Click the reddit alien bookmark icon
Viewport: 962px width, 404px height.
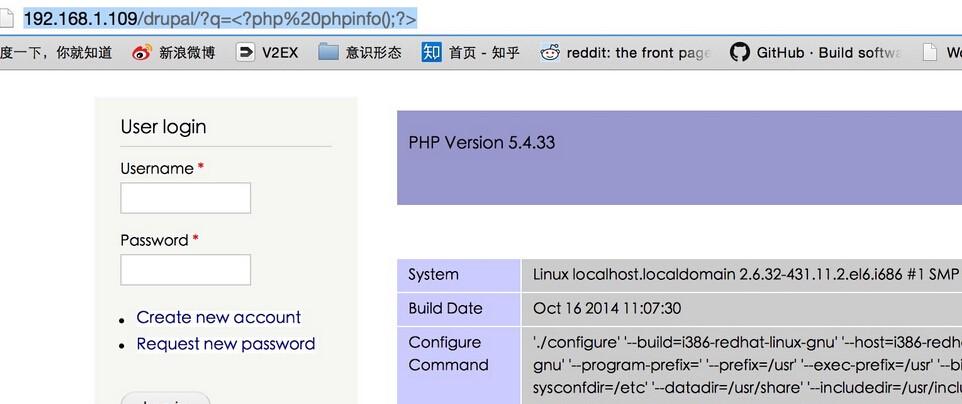tap(549, 53)
